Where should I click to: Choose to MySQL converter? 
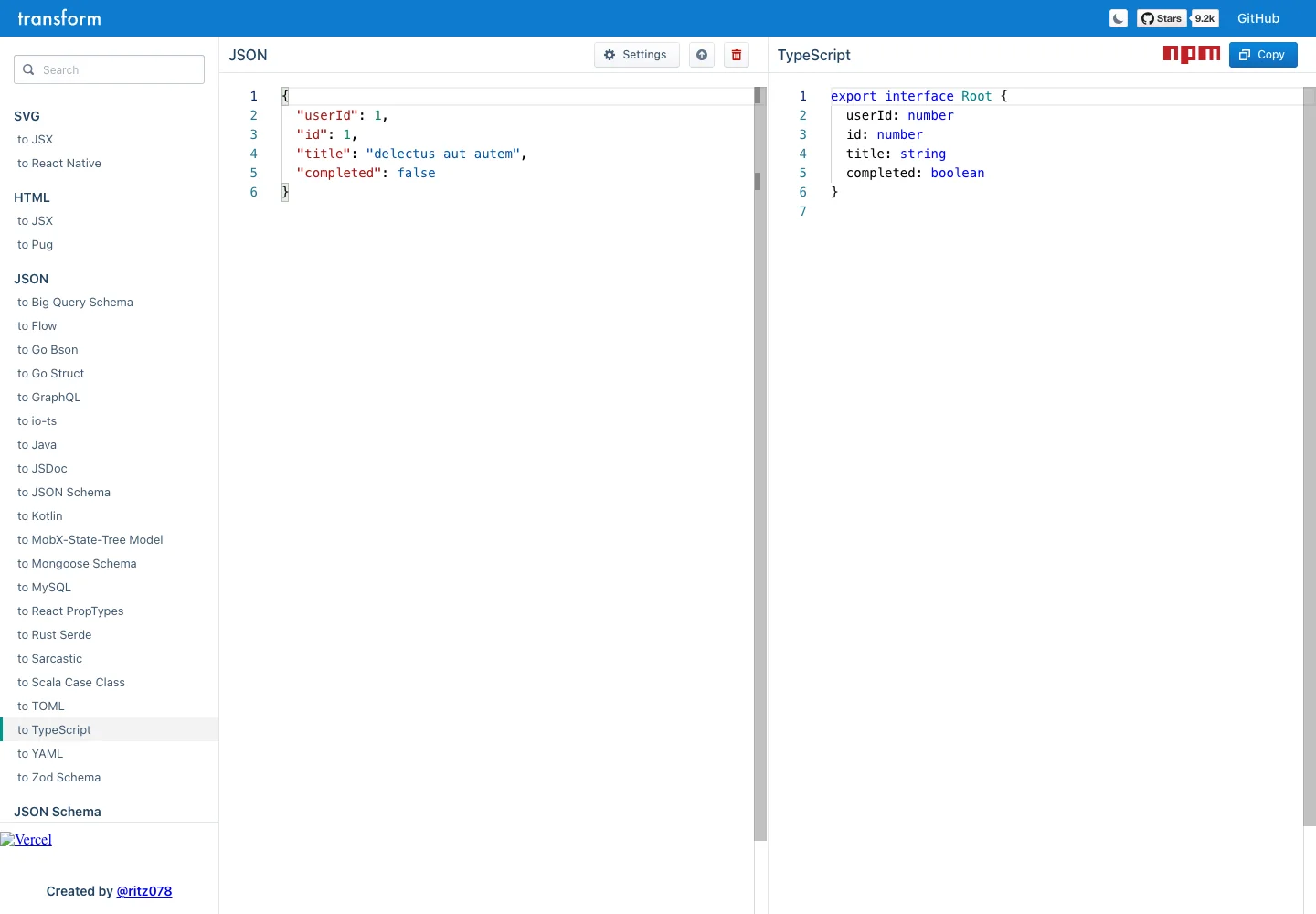(x=109, y=588)
